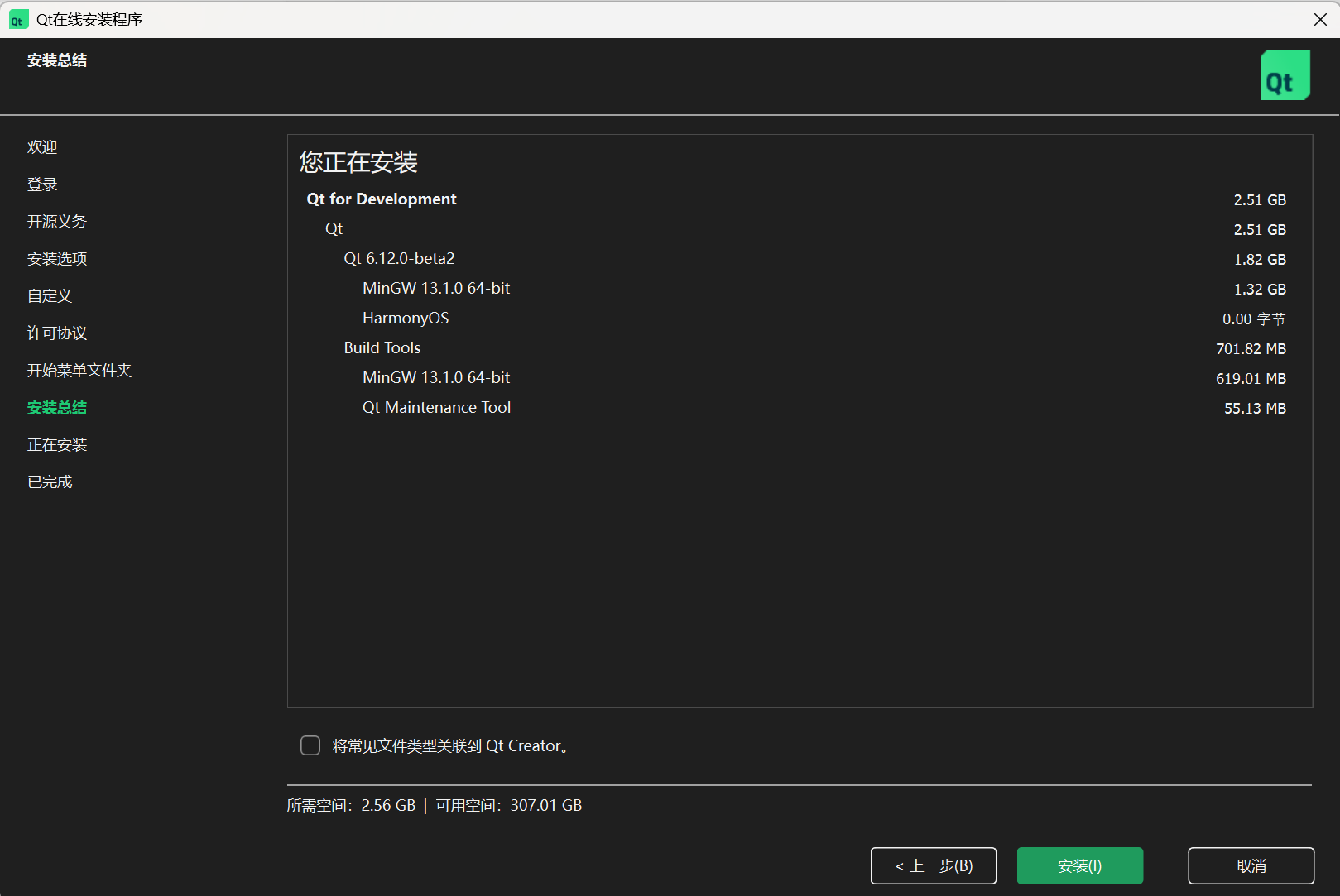Go to the 开源义务 step
Screen dimensions: 1340x896
point(57,222)
